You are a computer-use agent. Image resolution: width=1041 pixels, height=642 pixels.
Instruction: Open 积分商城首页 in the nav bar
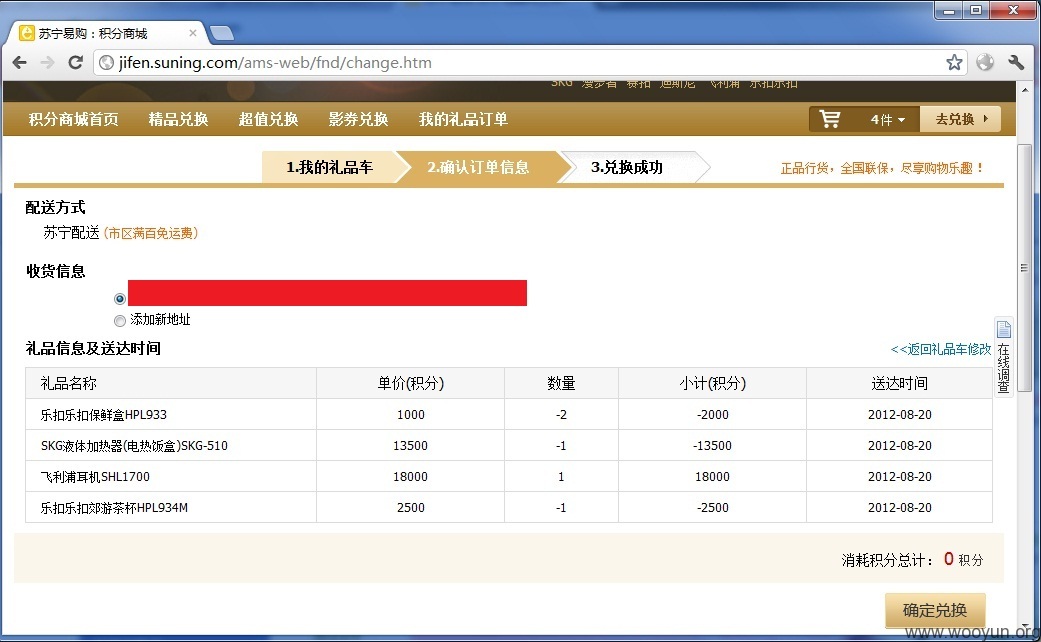[x=74, y=120]
